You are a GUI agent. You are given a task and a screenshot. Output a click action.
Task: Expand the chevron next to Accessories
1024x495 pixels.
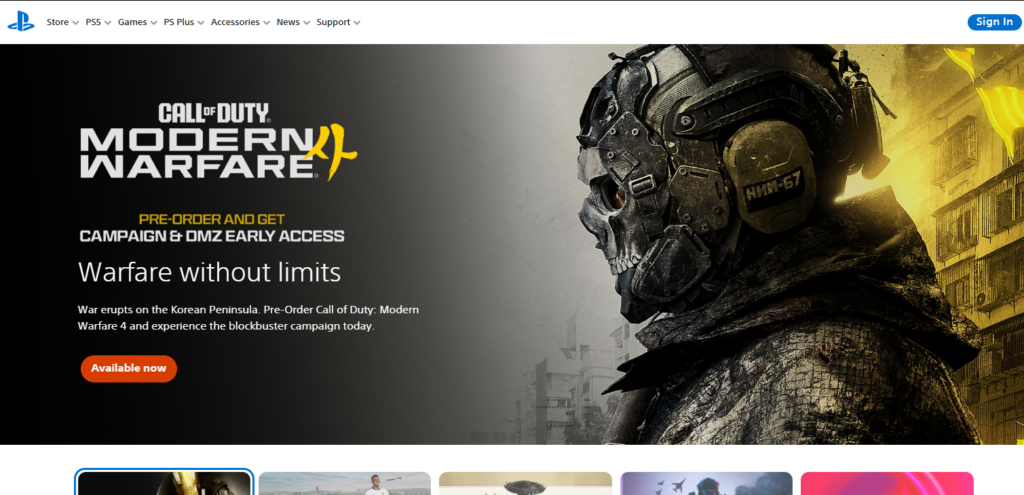click(x=266, y=23)
